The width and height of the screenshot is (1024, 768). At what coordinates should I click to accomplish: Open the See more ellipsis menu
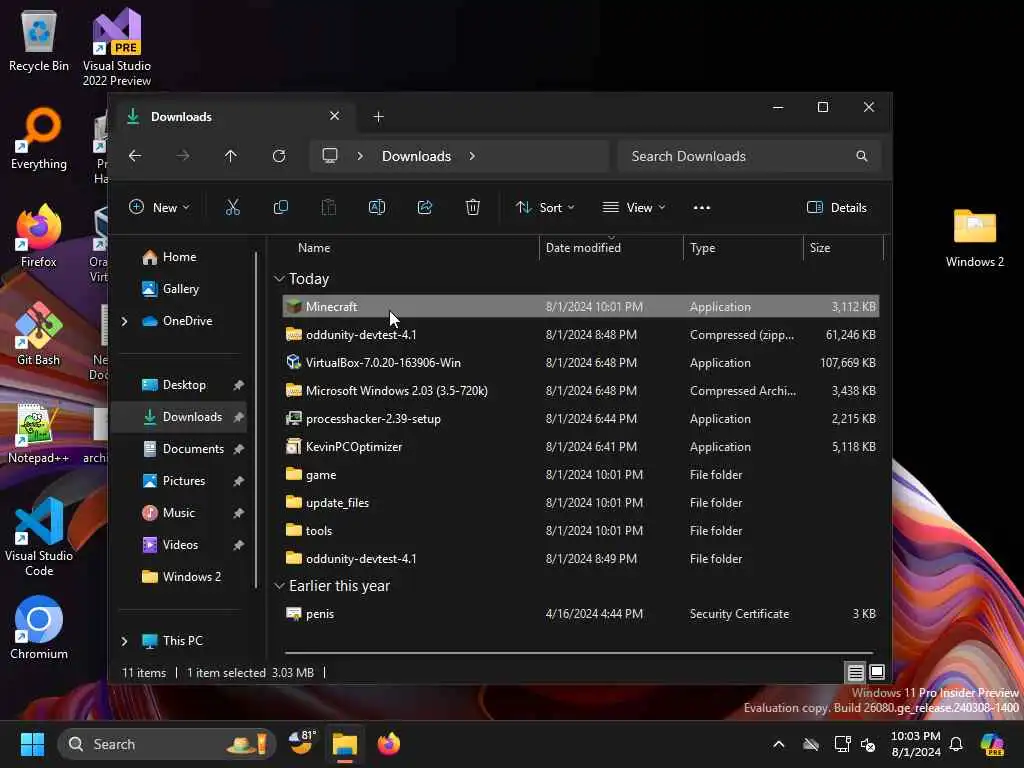pyautogui.click(x=701, y=208)
